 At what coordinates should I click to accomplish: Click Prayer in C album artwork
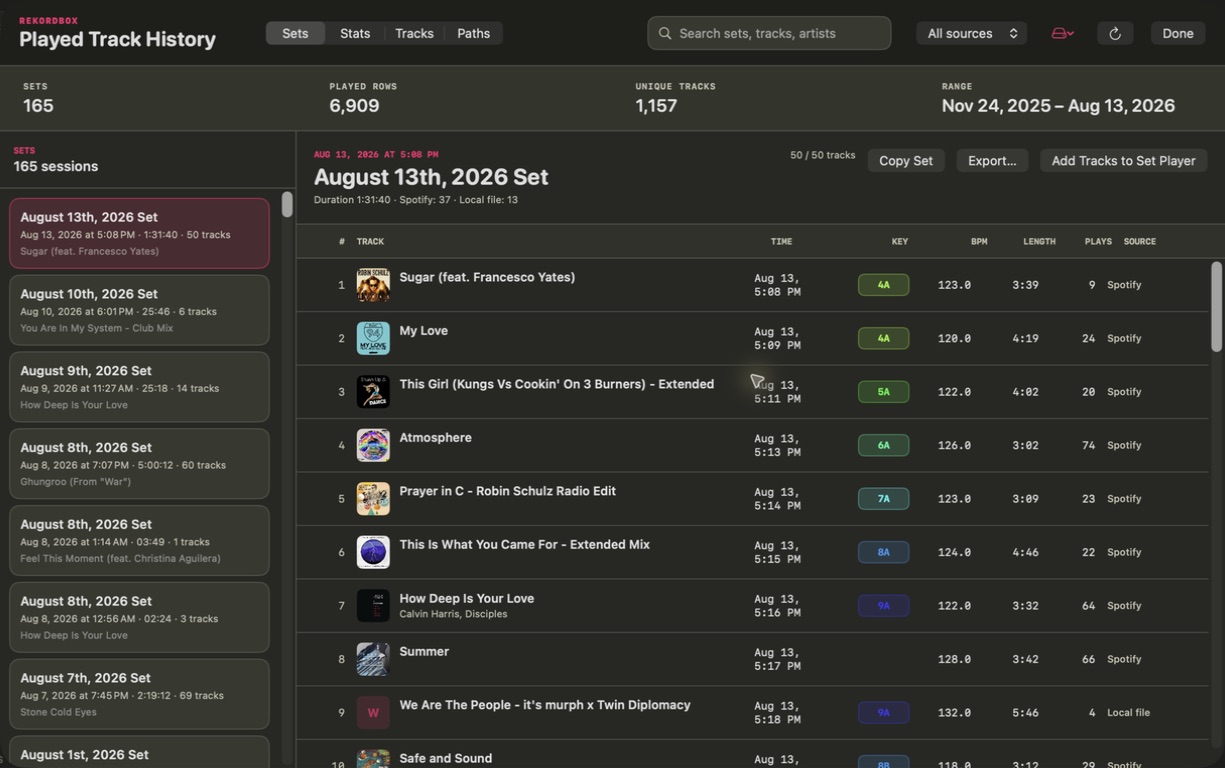373,499
